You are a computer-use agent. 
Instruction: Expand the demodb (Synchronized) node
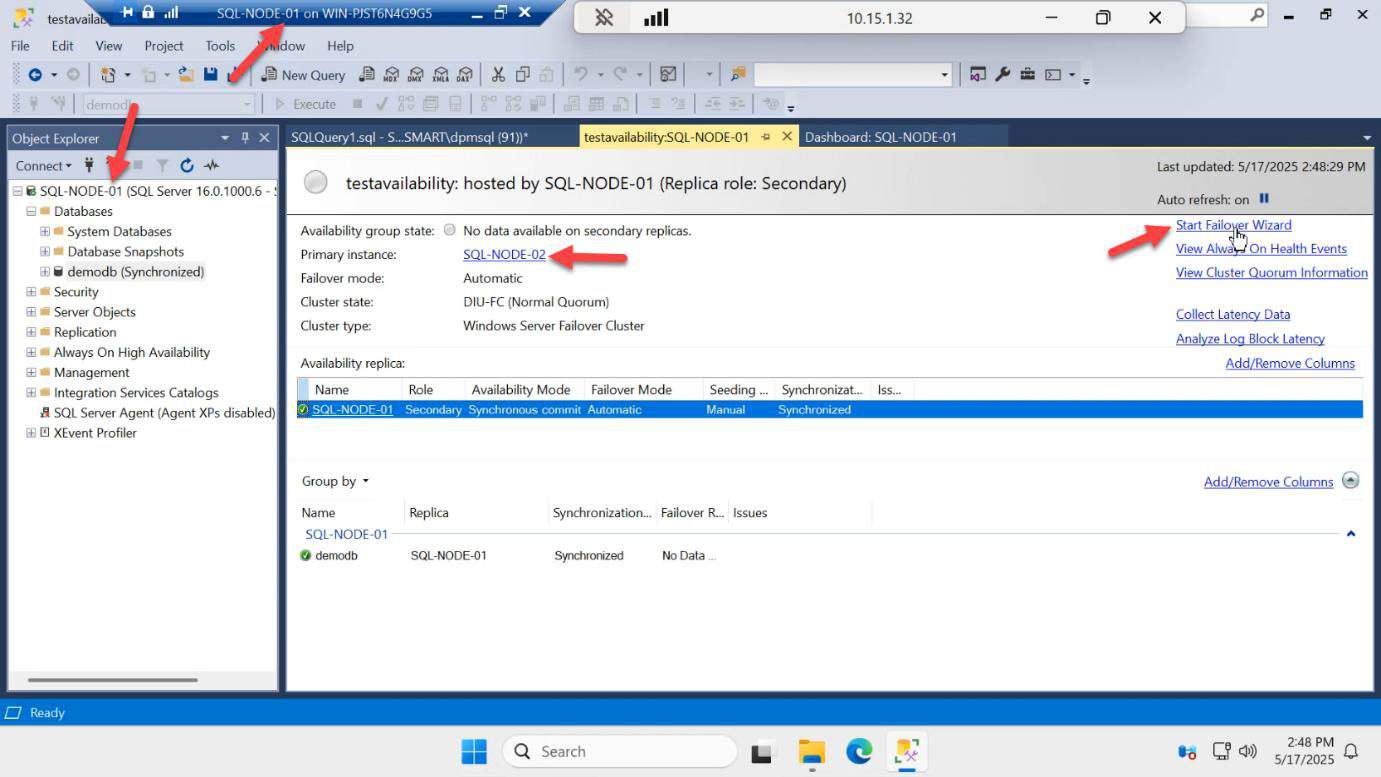(45, 271)
